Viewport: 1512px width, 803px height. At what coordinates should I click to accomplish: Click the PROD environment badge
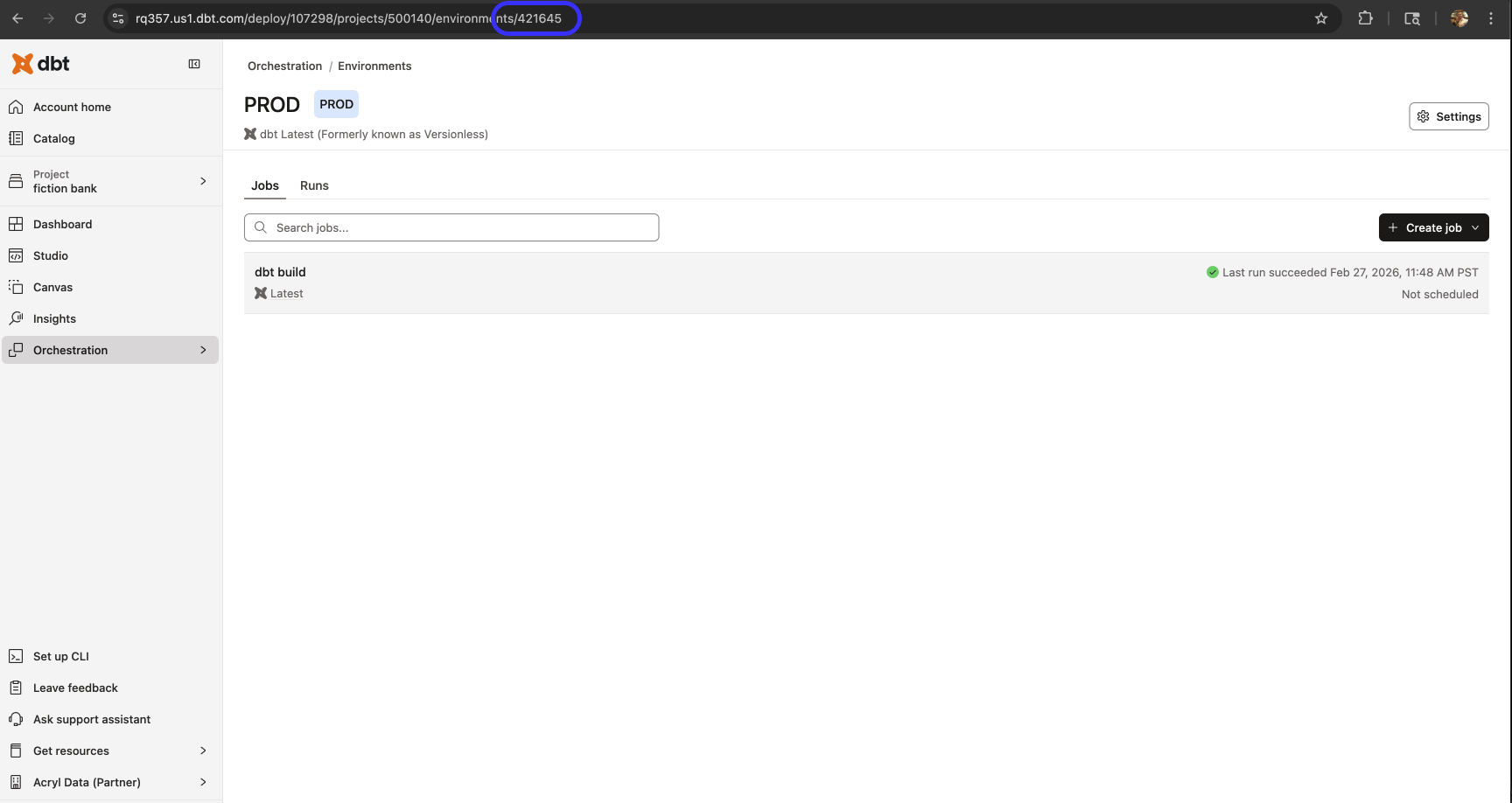click(x=336, y=104)
